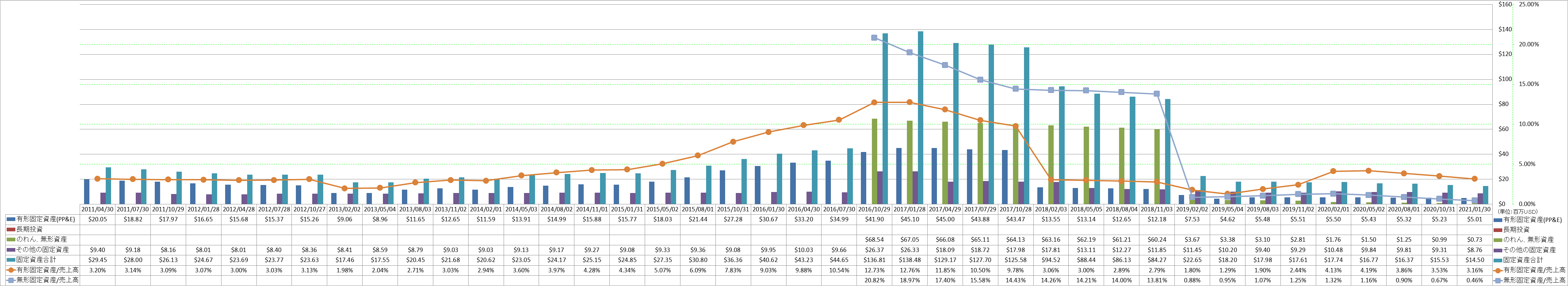Select the 2013/02/02 date column header
Screen dimensions: 1568x286
tap(345, 209)
